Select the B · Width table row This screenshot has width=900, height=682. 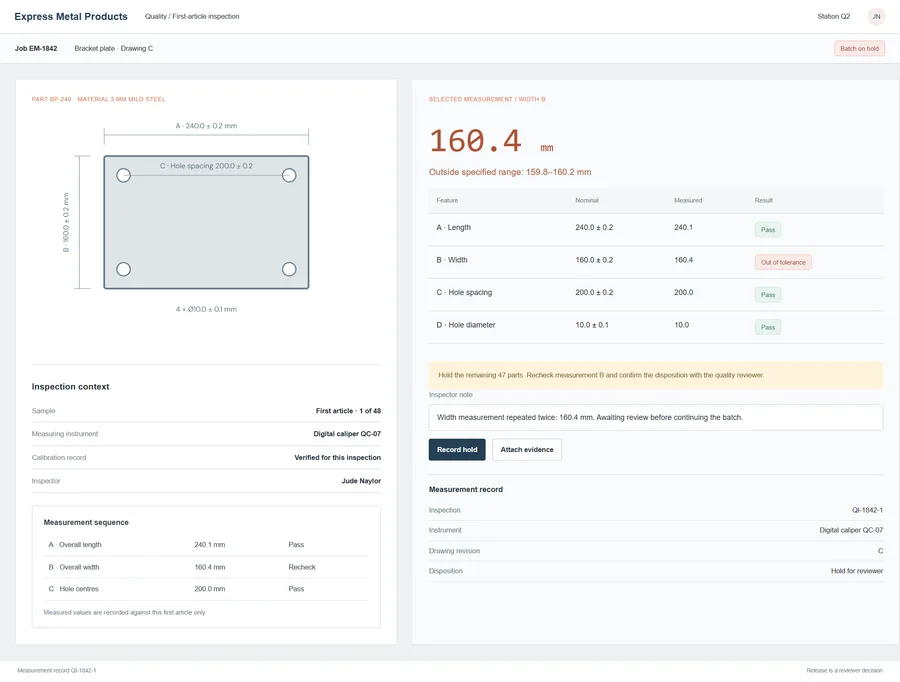(x=655, y=262)
